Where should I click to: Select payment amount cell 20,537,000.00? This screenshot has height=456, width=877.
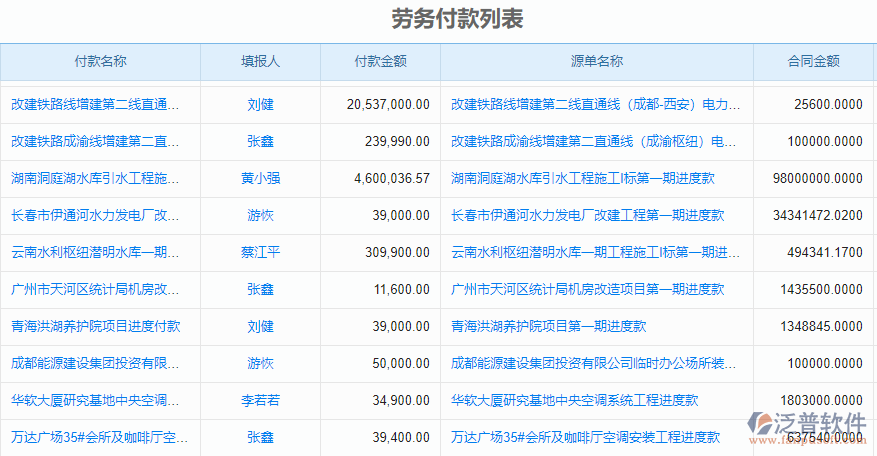pyautogui.click(x=388, y=104)
